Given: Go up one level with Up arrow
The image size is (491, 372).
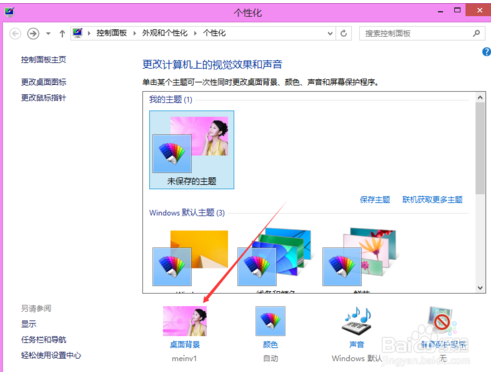Looking at the screenshot, I should point(62,33).
